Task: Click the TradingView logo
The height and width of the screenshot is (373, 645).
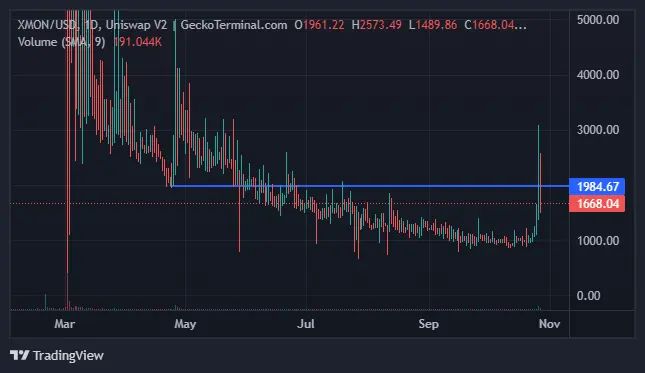Action: [x=19, y=355]
